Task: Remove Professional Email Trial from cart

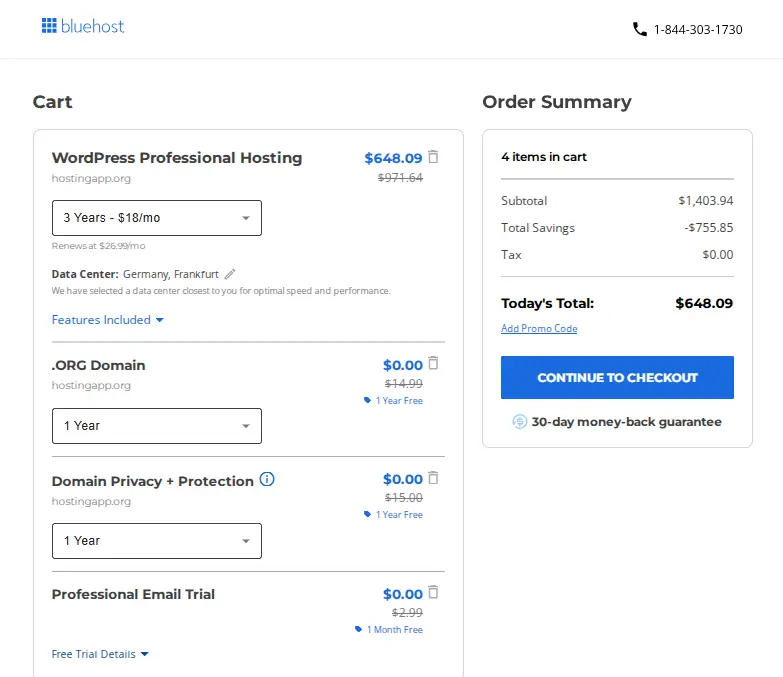Action: coord(433,592)
